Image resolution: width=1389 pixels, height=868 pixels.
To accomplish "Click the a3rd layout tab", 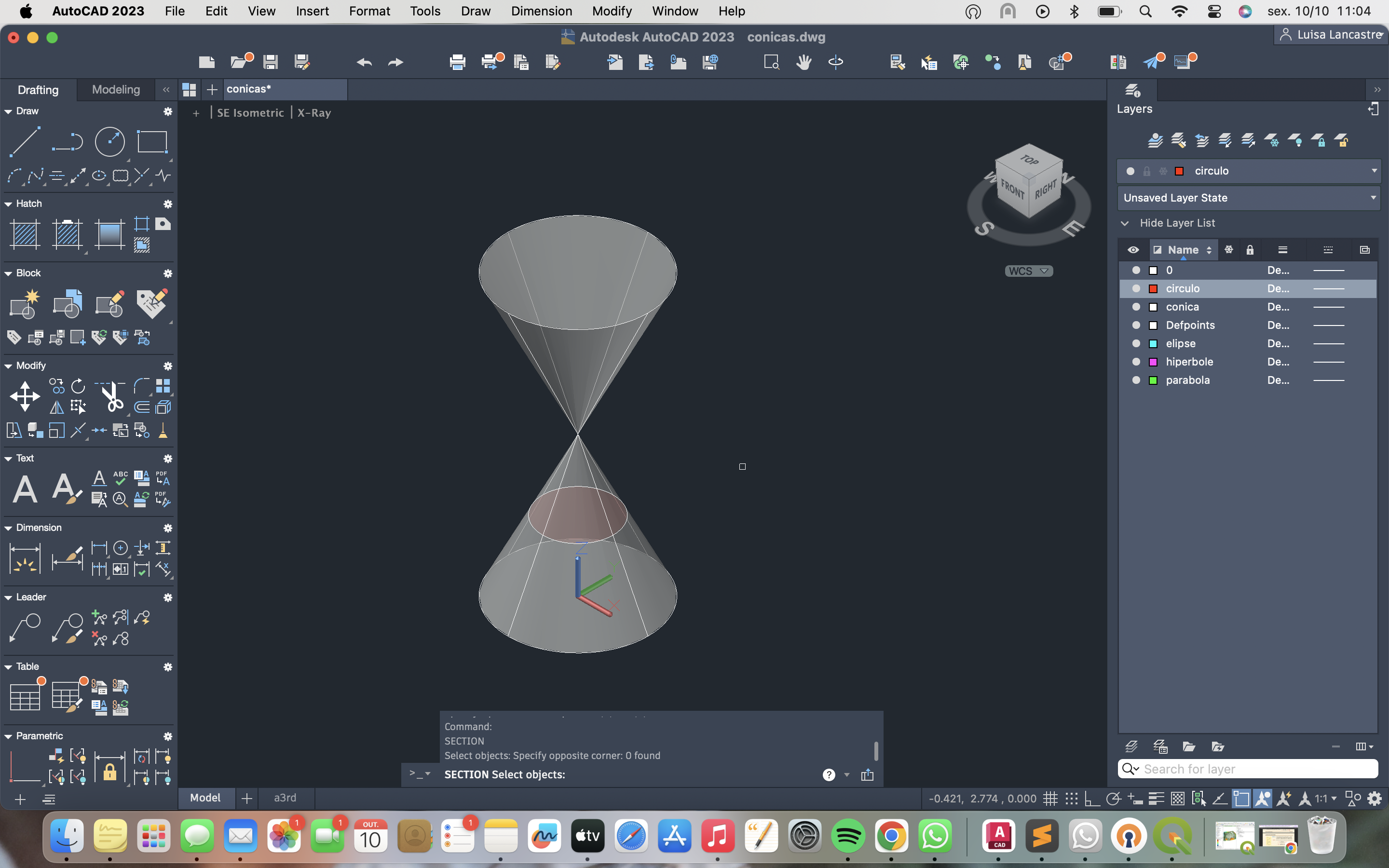I will (x=285, y=798).
